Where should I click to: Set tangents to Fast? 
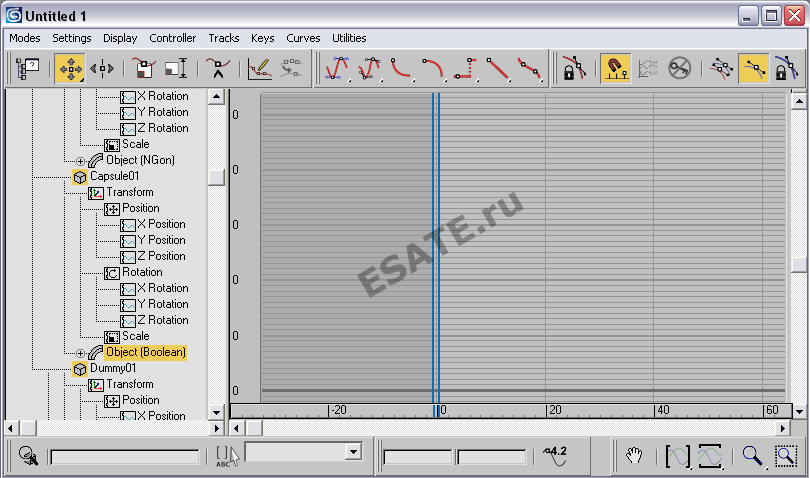tap(401, 68)
